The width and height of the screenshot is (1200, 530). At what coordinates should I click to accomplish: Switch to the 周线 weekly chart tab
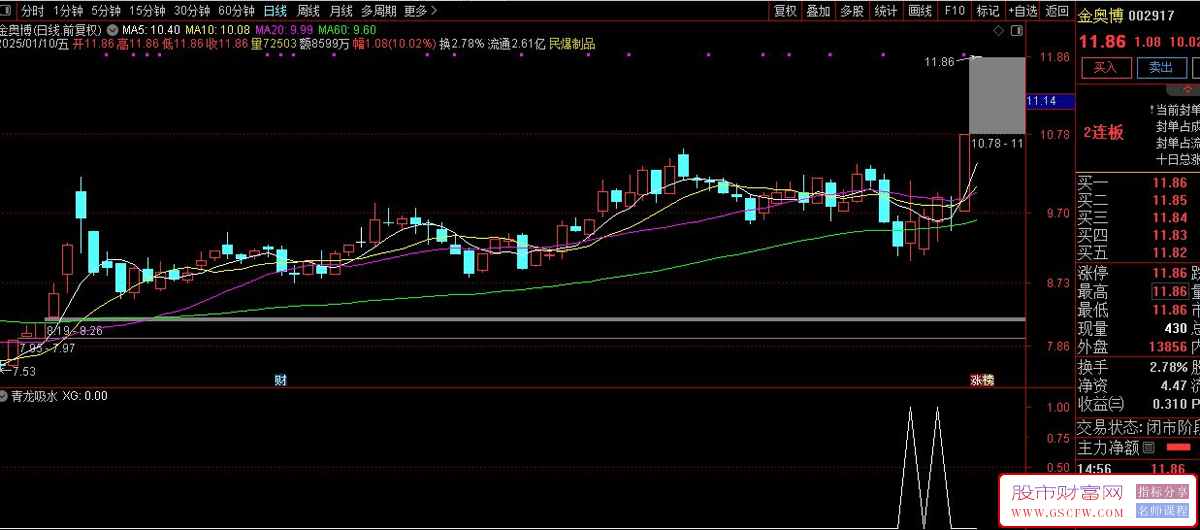(x=308, y=11)
